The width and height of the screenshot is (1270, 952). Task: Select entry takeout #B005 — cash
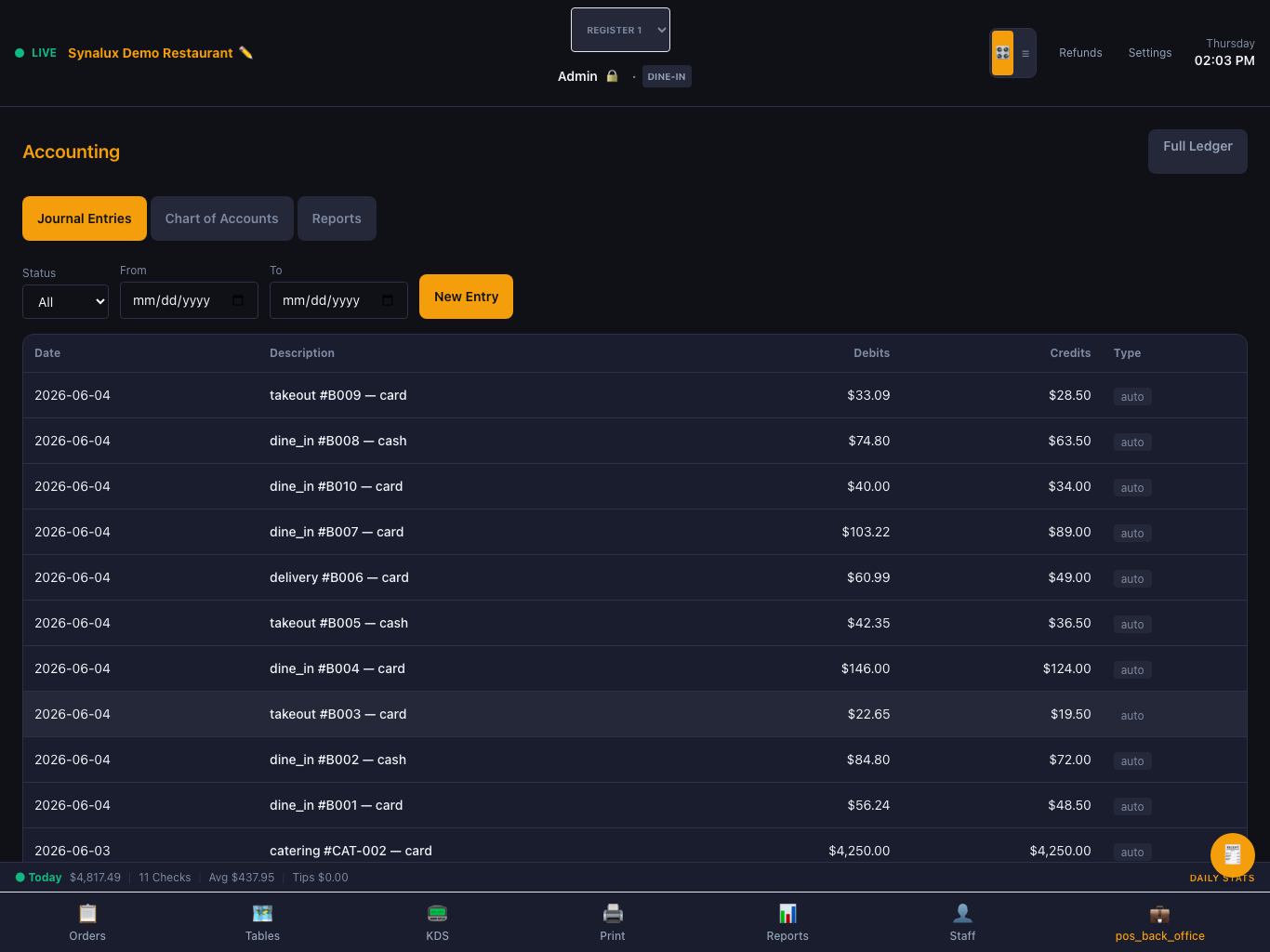(x=635, y=623)
